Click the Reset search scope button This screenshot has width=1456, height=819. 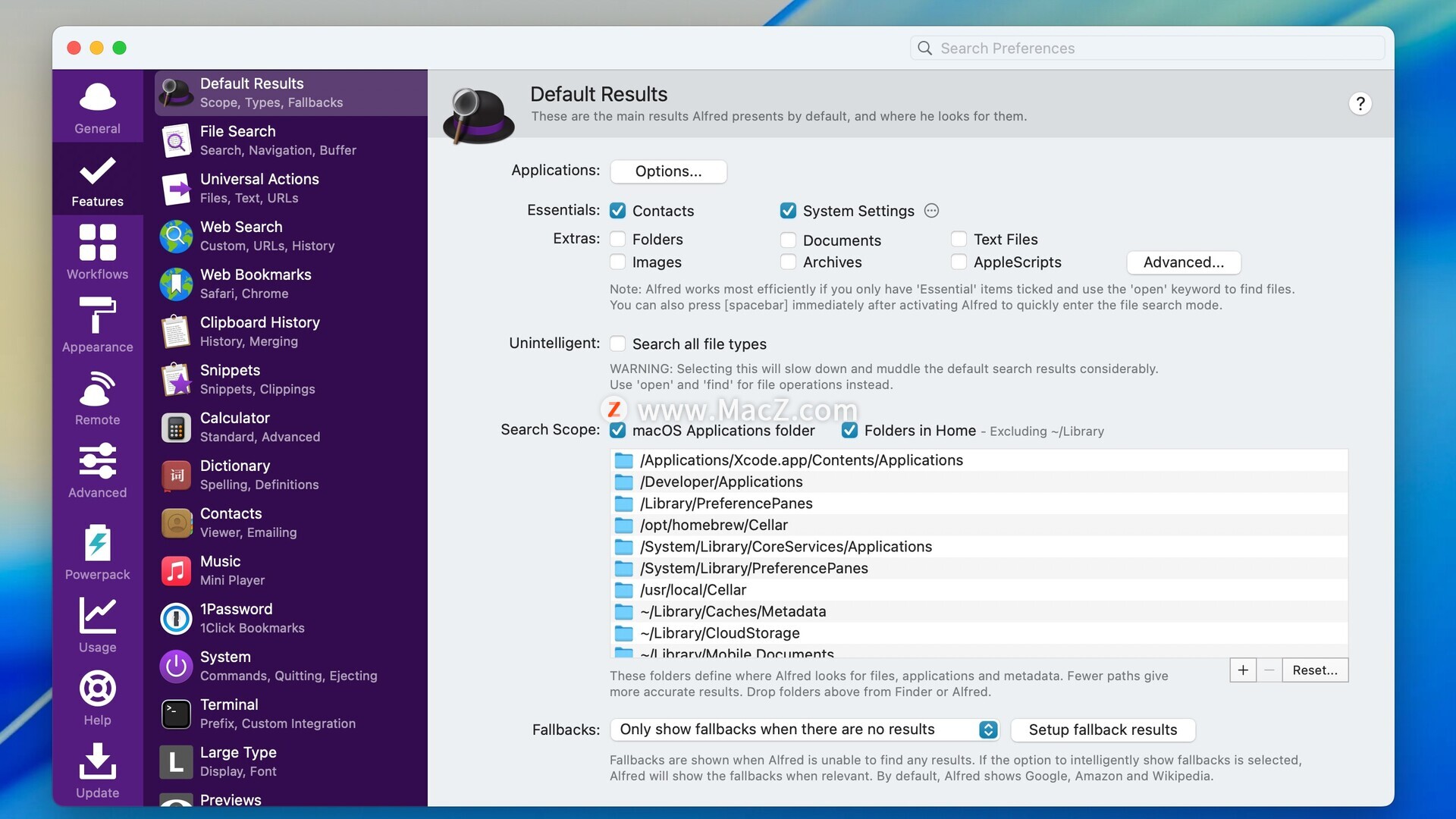(x=1314, y=670)
